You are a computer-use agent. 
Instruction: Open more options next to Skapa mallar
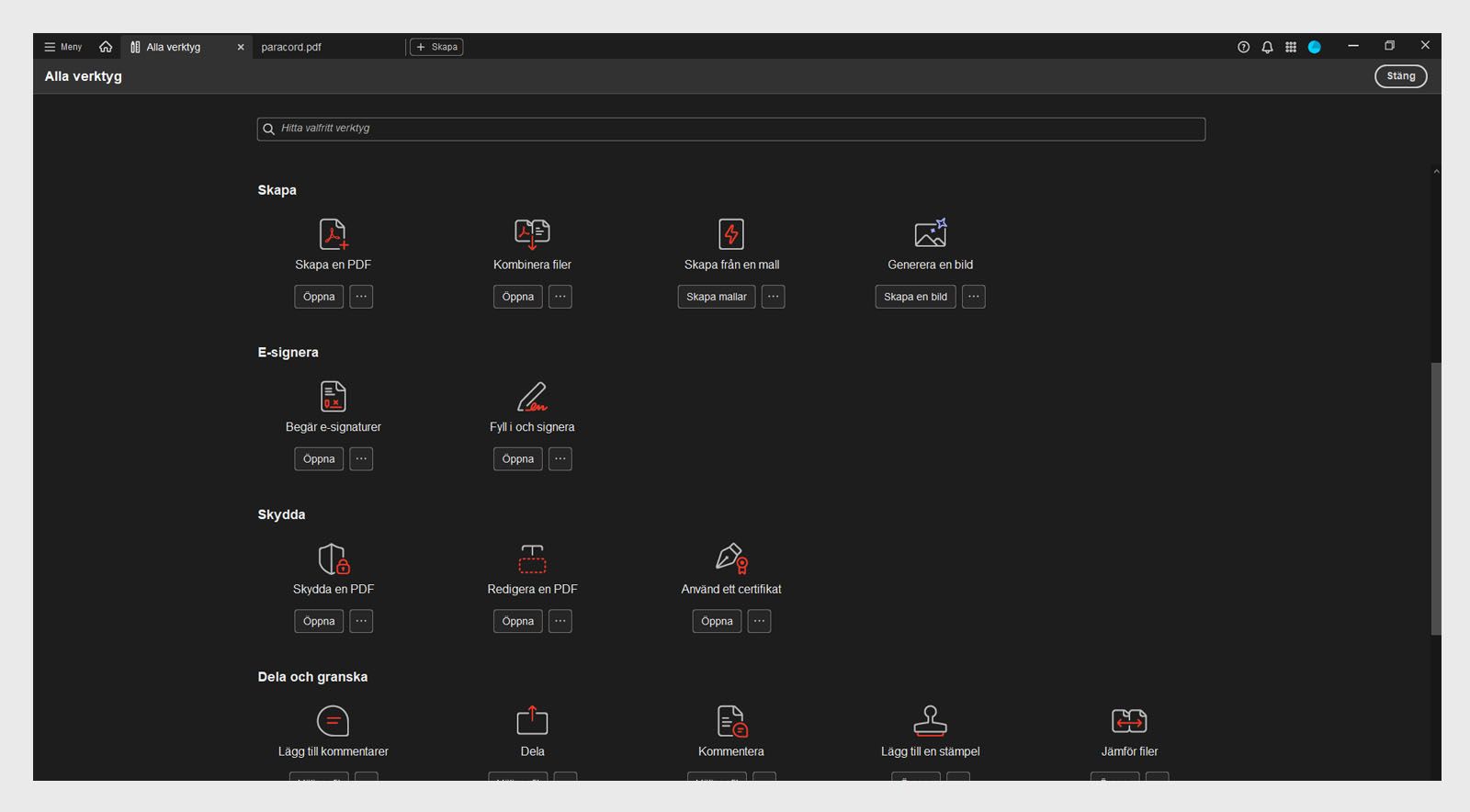pos(773,297)
